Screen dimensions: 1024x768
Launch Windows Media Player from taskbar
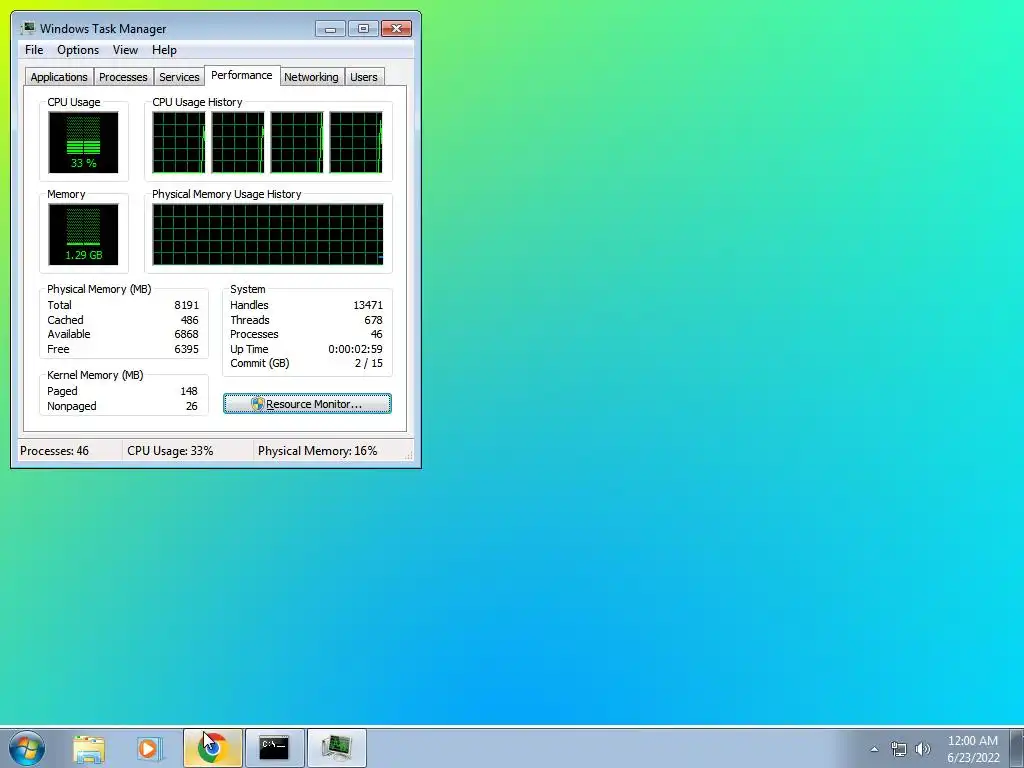(150, 748)
